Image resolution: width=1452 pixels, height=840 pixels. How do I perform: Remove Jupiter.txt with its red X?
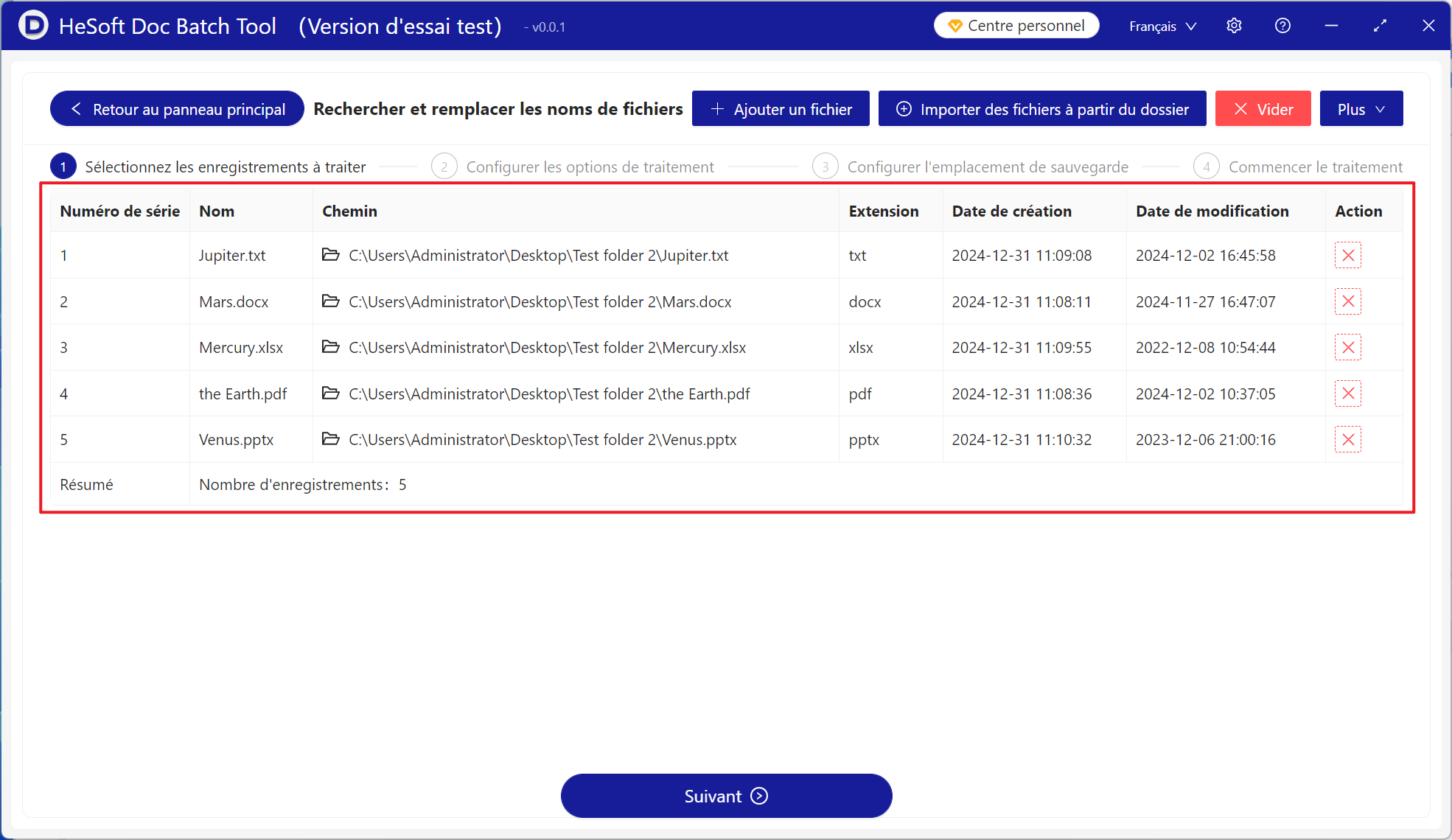pyautogui.click(x=1347, y=256)
